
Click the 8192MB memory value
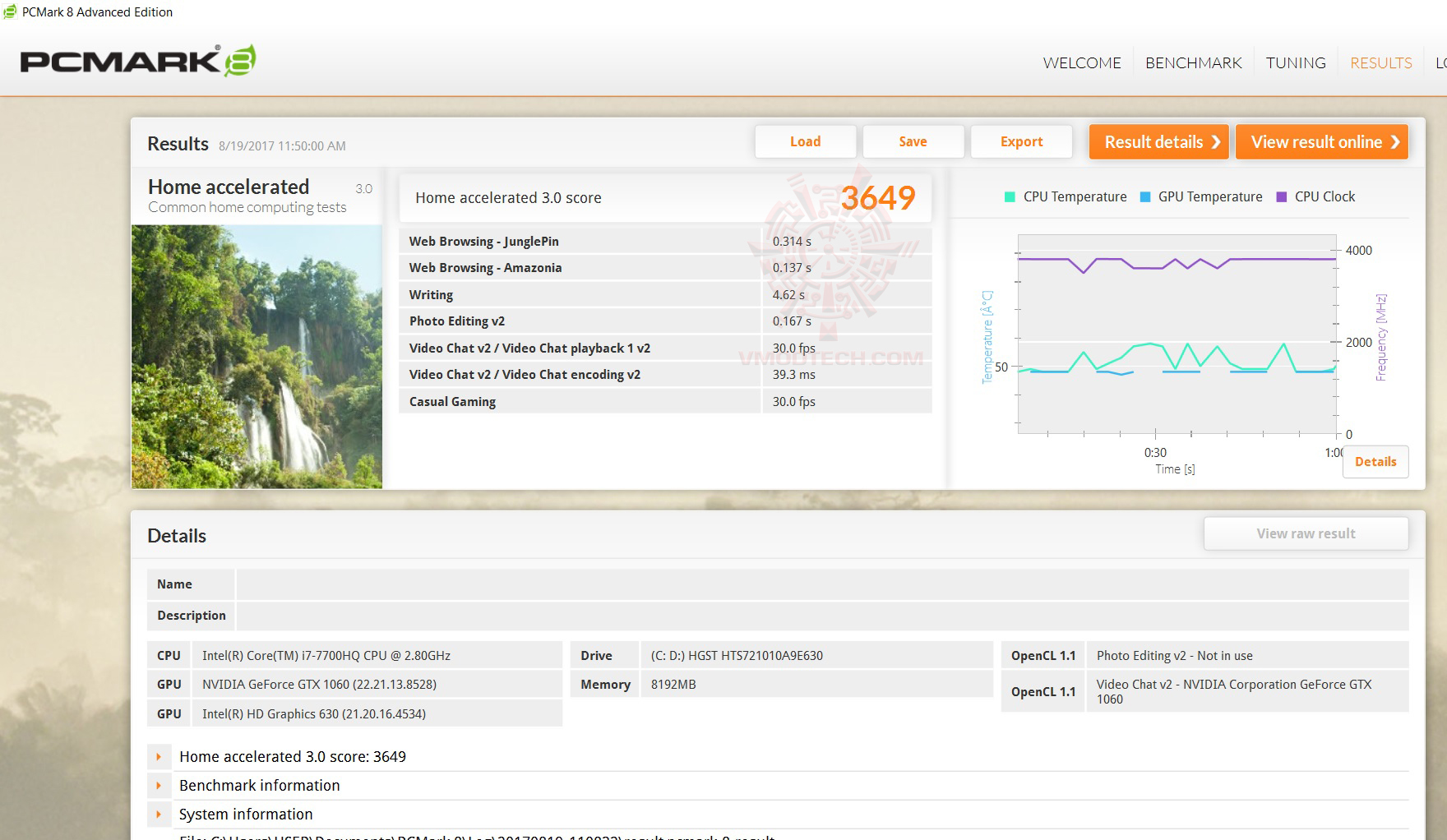click(x=673, y=684)
